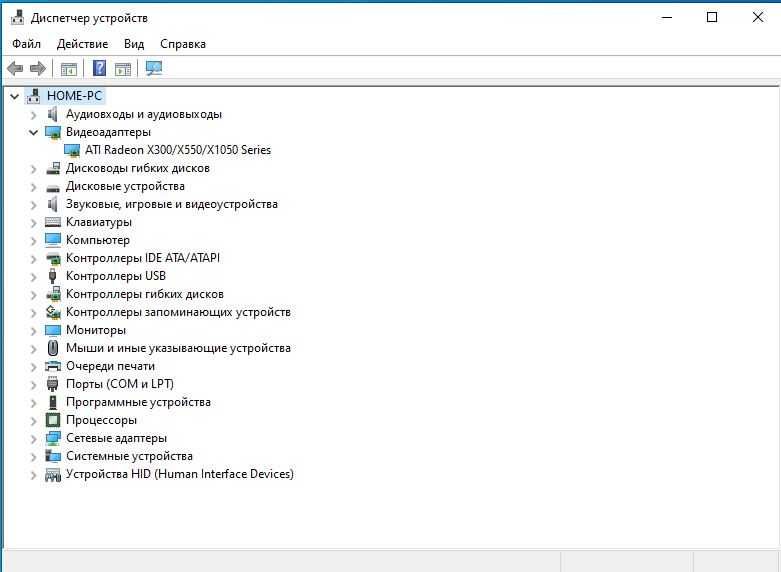Click the Процессоры chip icon
781x572 pixels.
[x=53, y=420]
